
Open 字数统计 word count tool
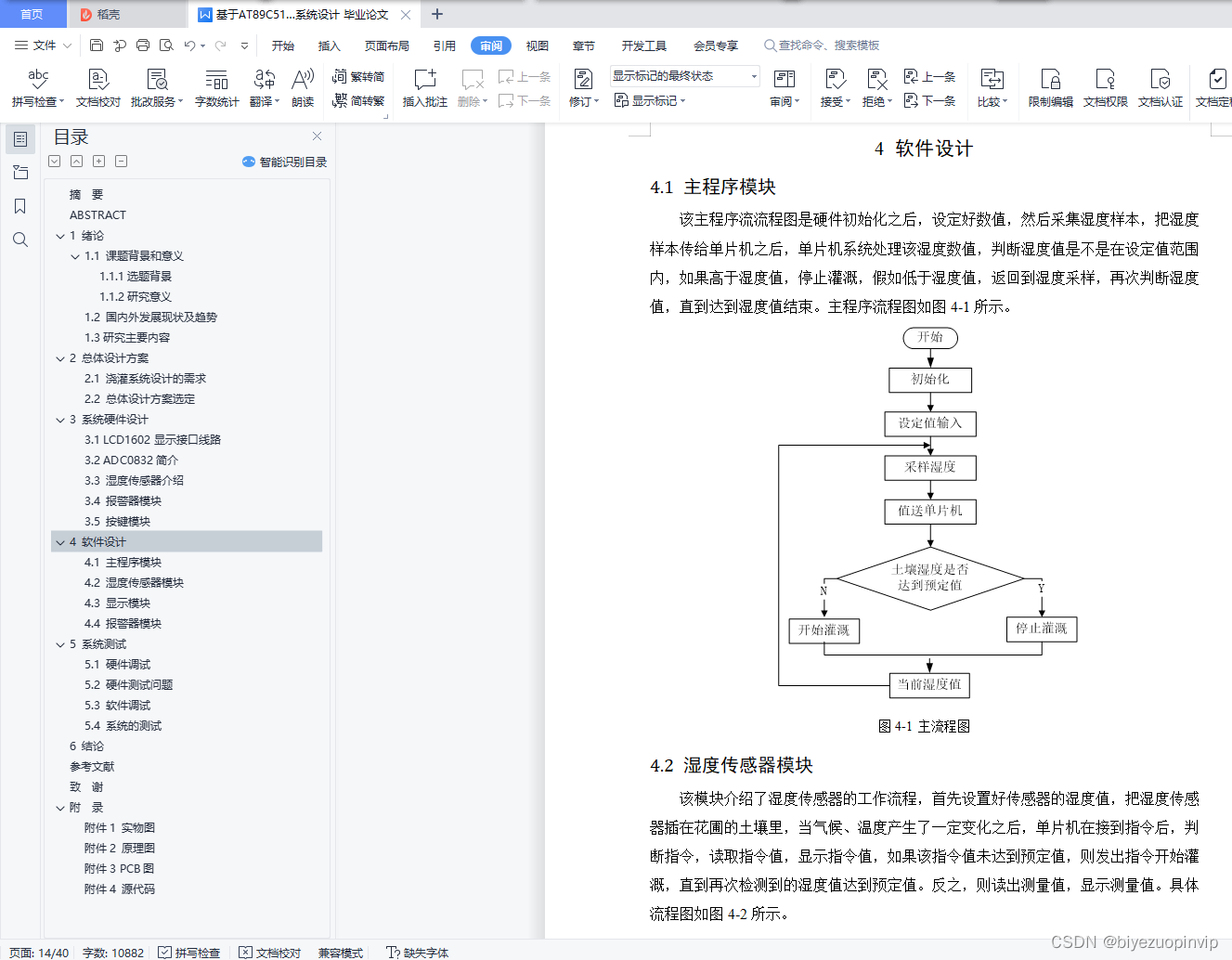217,88
